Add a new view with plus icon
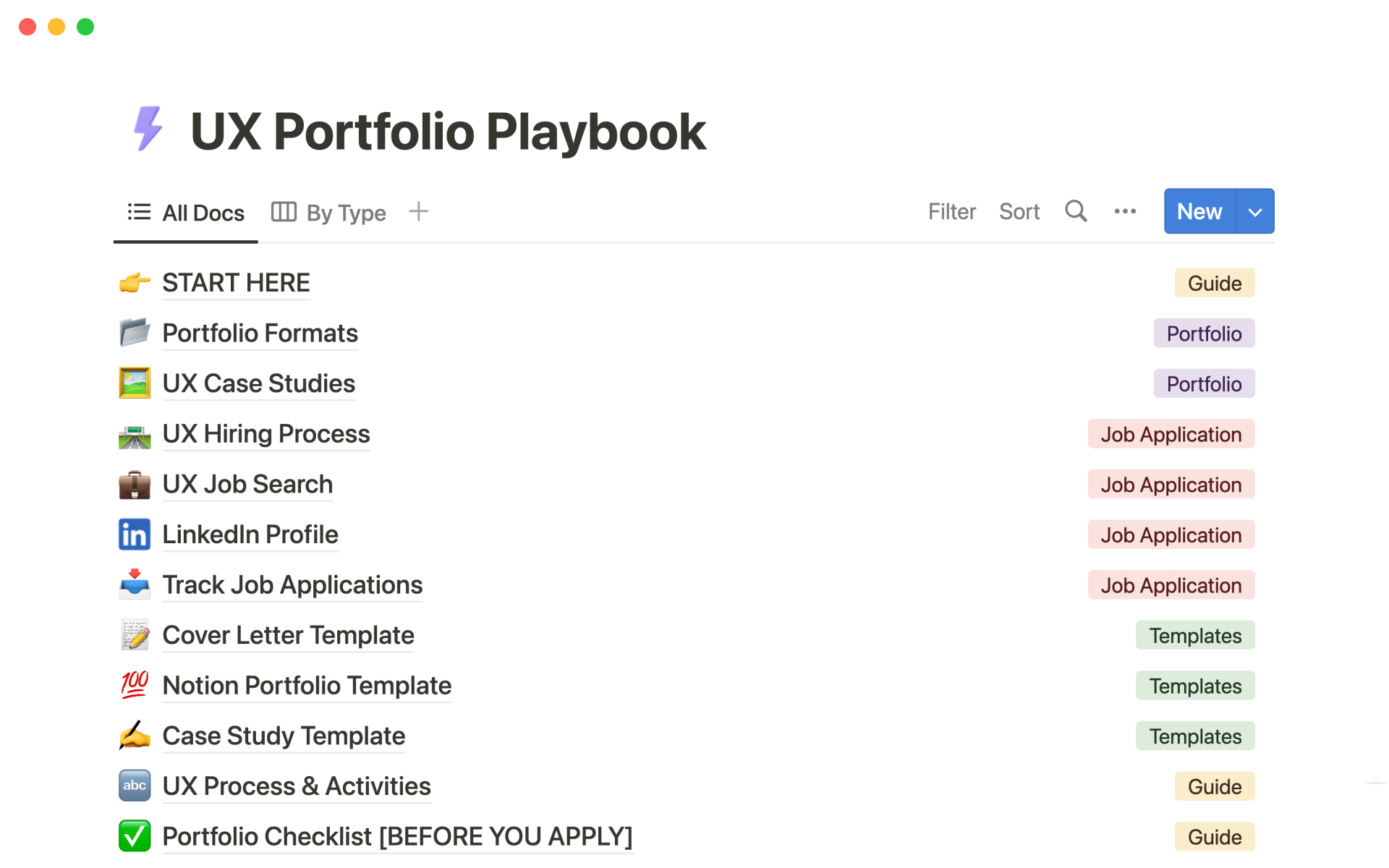This screenshot has width=1389, height=868. pyautogui.click(x=419, y=211)
